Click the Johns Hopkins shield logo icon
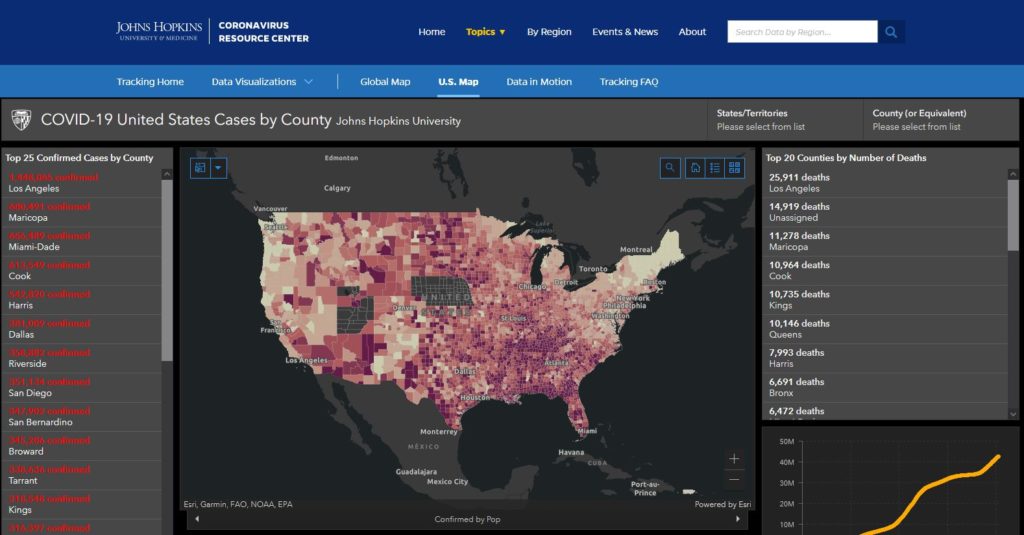 pyautogui.click(x=21, y=120)
